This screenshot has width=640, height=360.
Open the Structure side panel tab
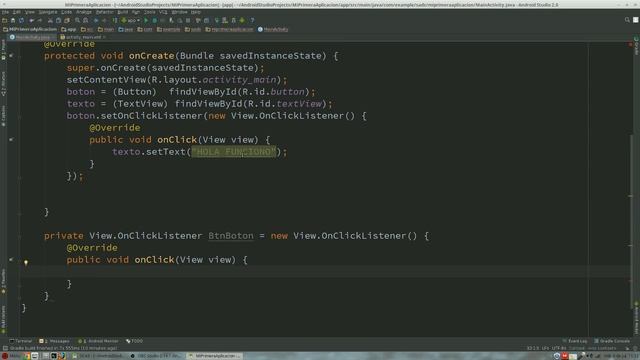pyautogui.click(x=4, y=84)
